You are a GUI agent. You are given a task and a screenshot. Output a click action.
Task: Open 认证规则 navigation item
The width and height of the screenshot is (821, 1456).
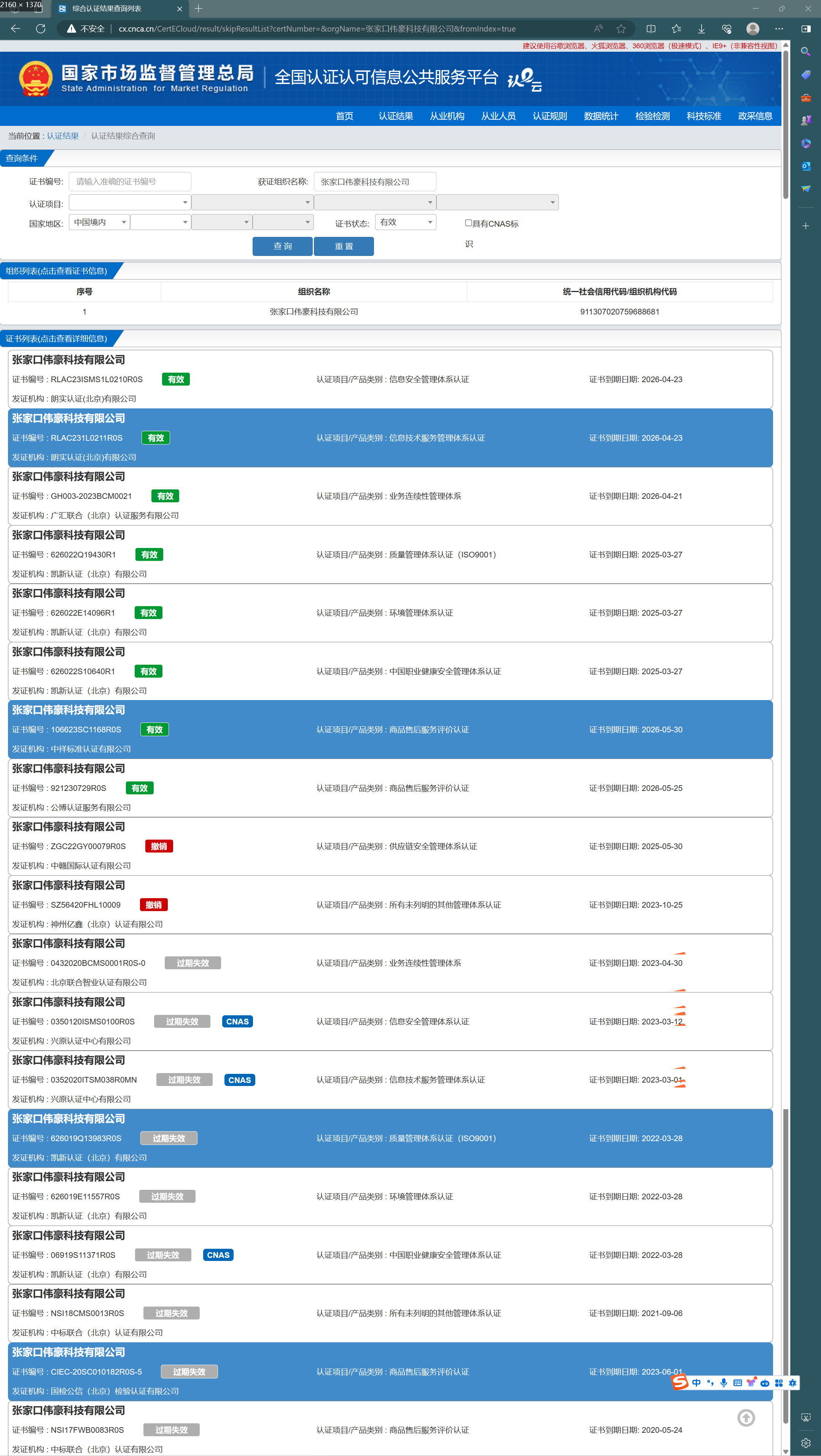point(550,116)
